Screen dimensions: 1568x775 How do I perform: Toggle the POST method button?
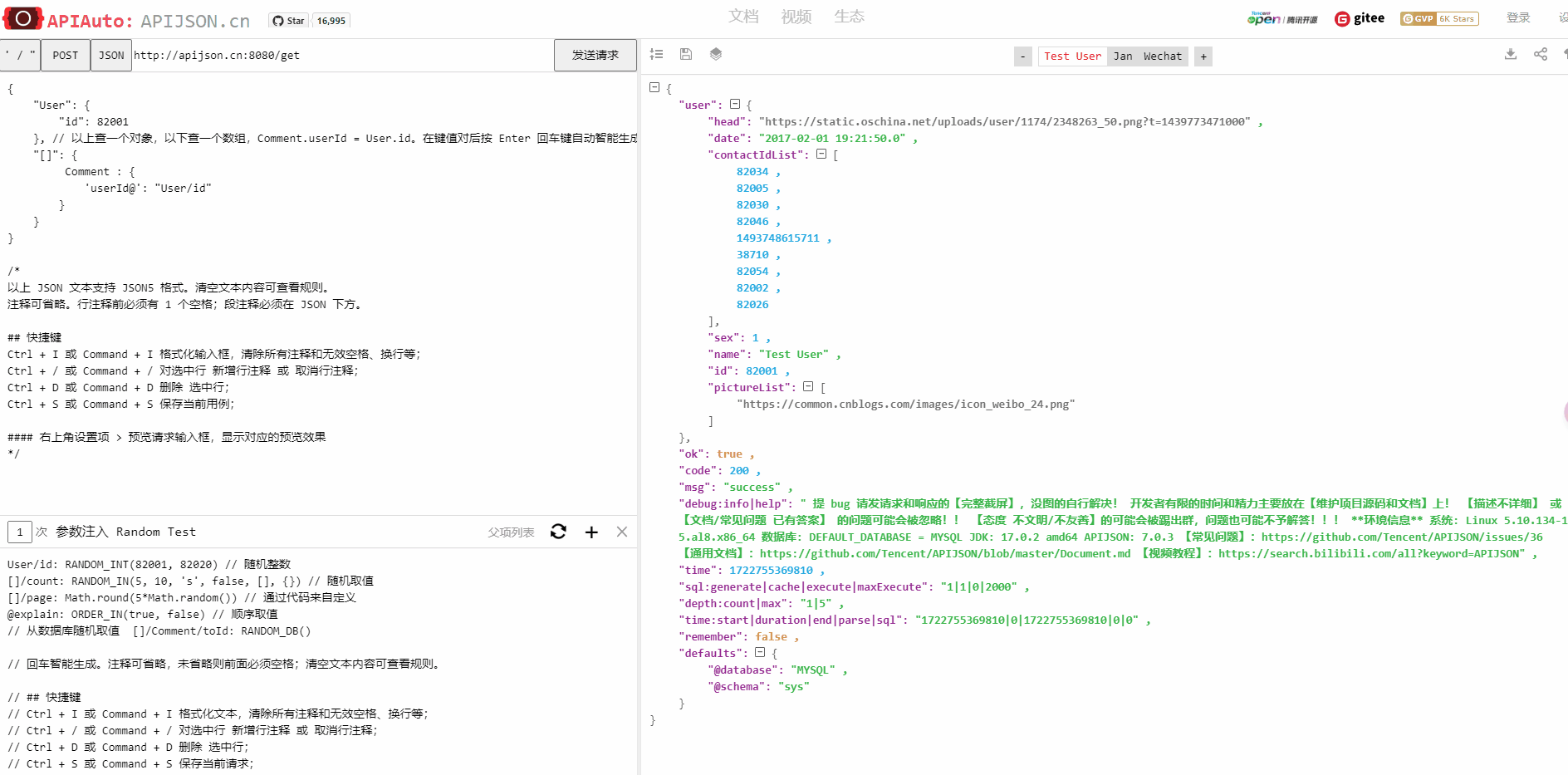(66, 56)
